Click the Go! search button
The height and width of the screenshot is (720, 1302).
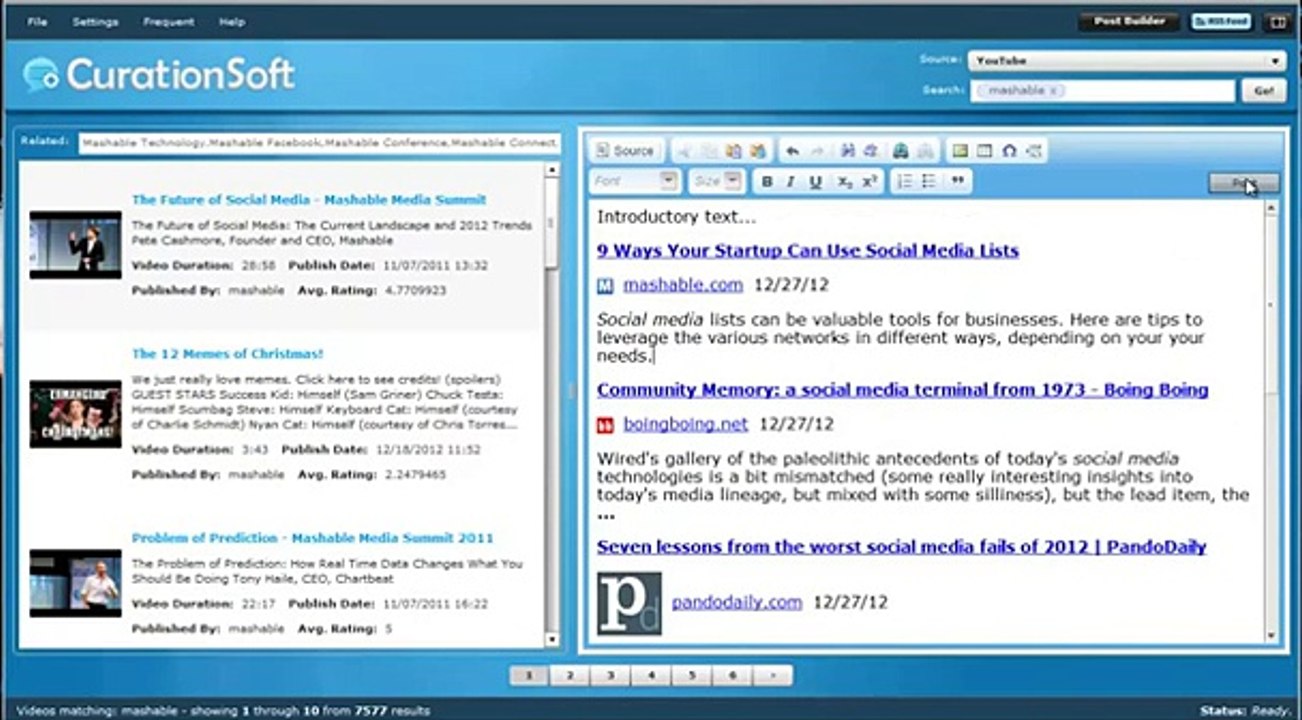[1263, 91]
